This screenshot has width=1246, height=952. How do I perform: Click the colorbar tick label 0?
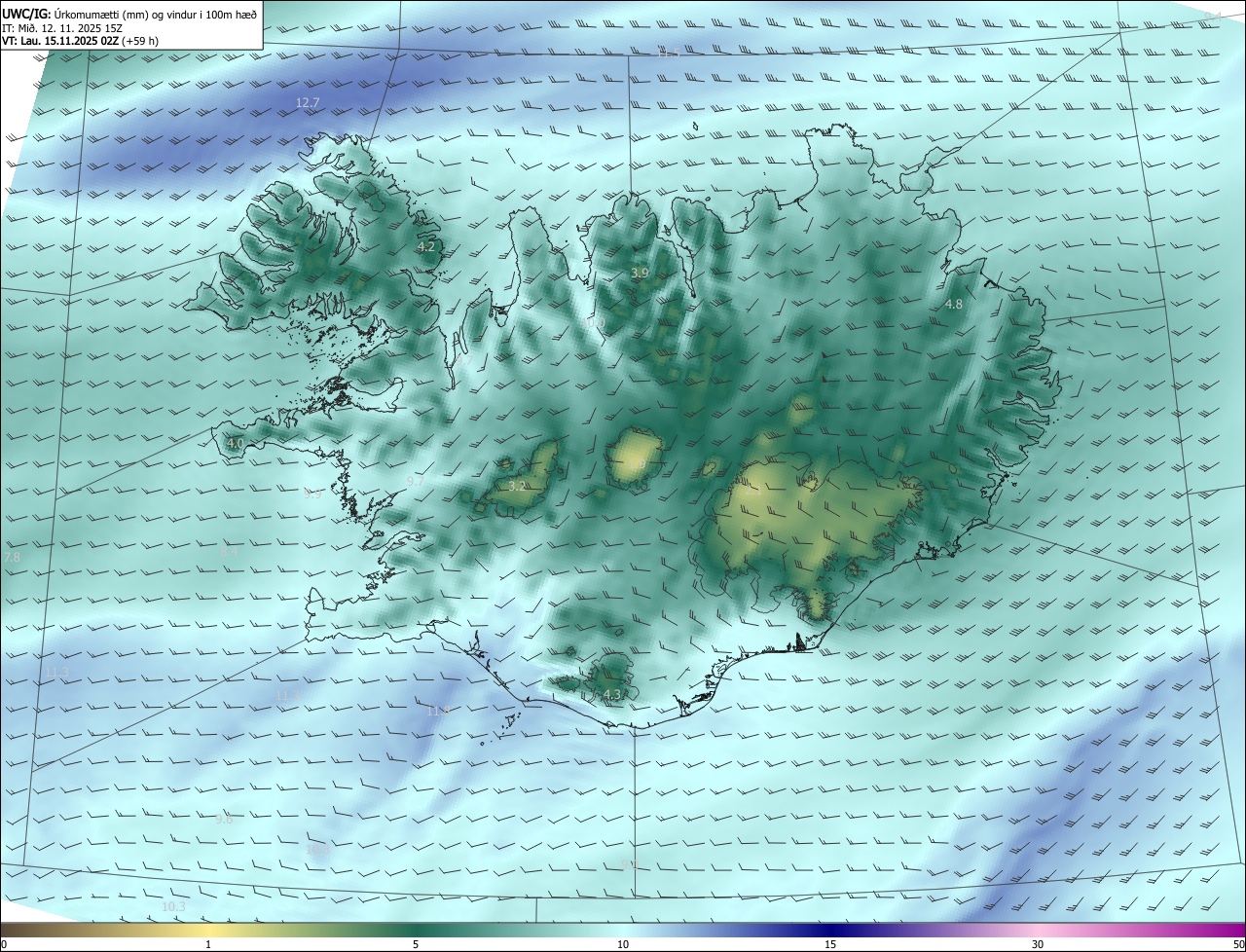pyautogui.click(x=4, y=944)
